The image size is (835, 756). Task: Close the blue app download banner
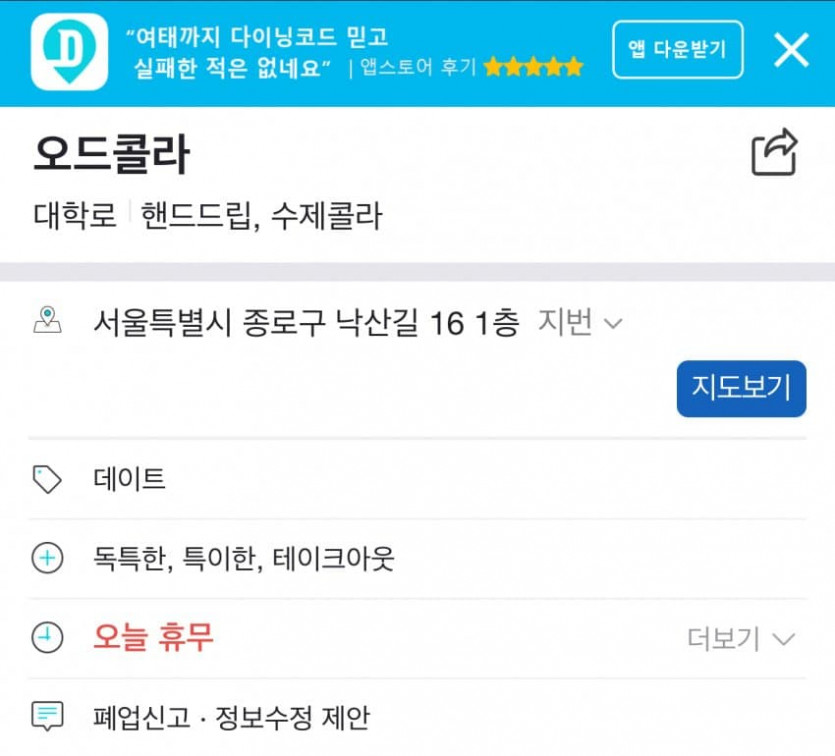(x=791, y=50)
